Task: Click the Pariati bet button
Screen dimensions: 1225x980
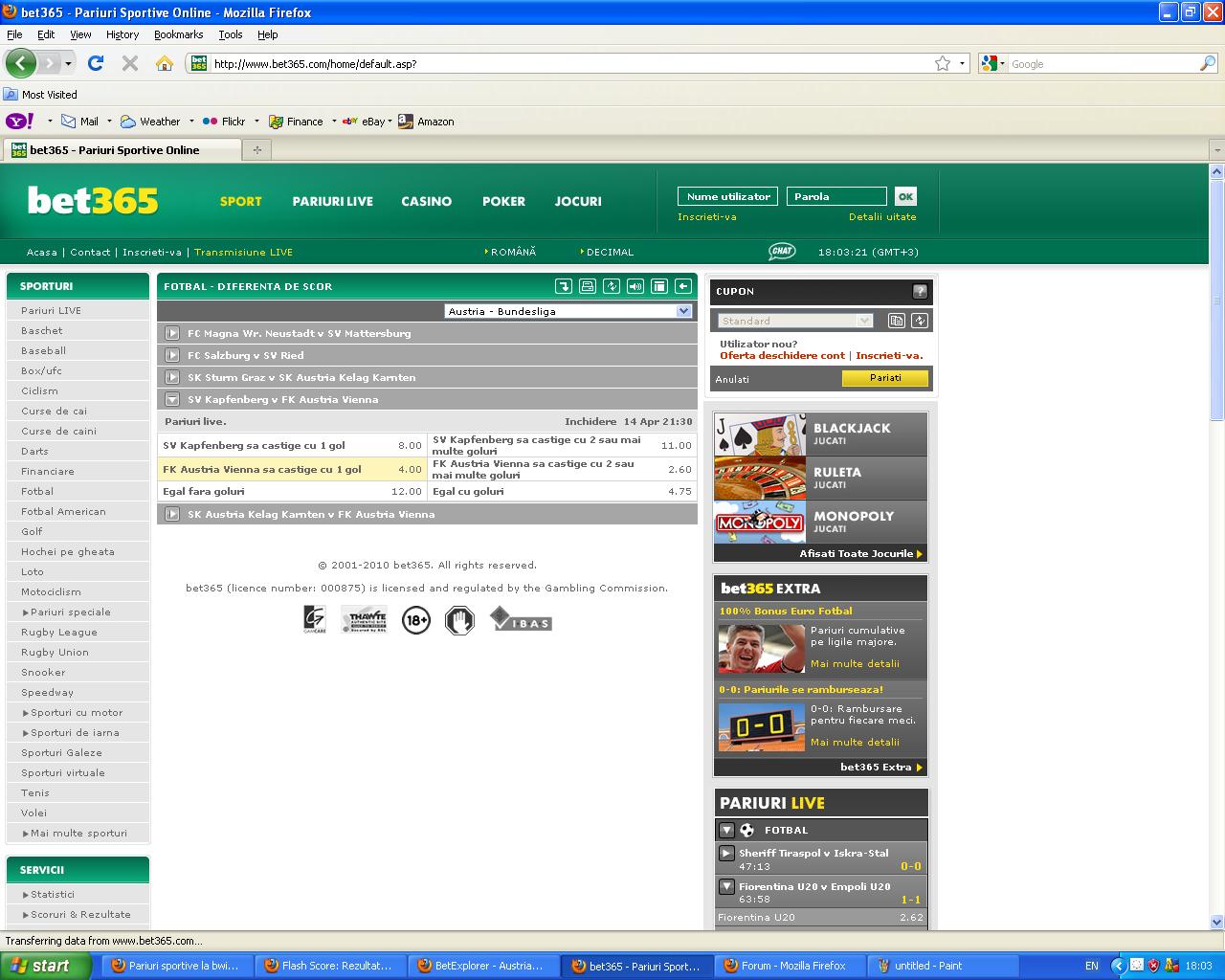Action: tap(885, 378)
